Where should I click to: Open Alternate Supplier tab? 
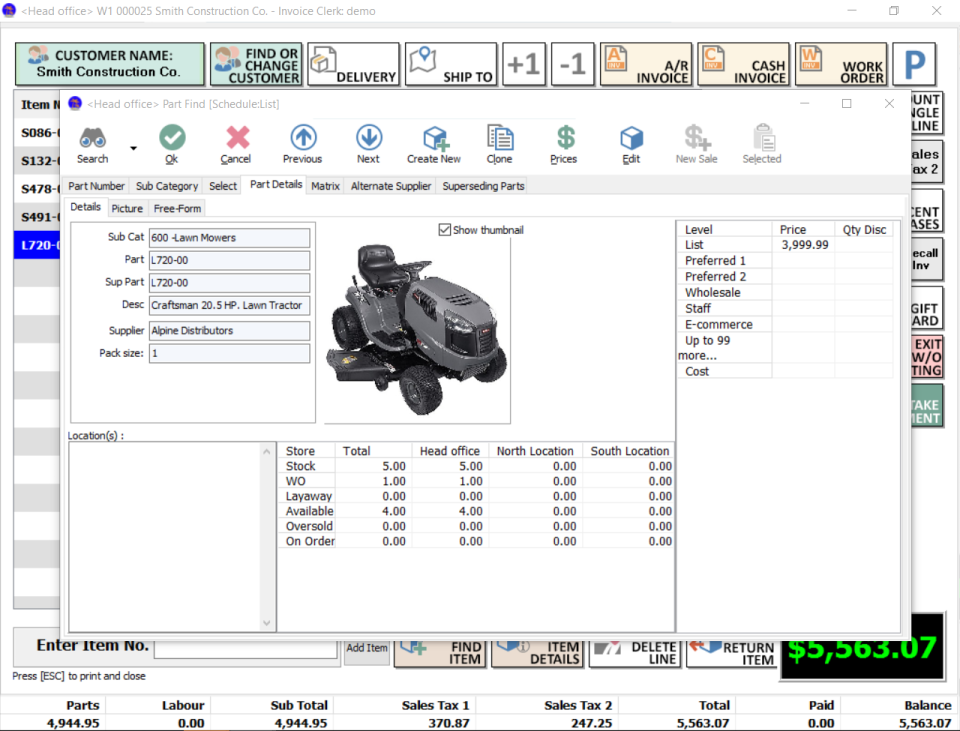391,186
